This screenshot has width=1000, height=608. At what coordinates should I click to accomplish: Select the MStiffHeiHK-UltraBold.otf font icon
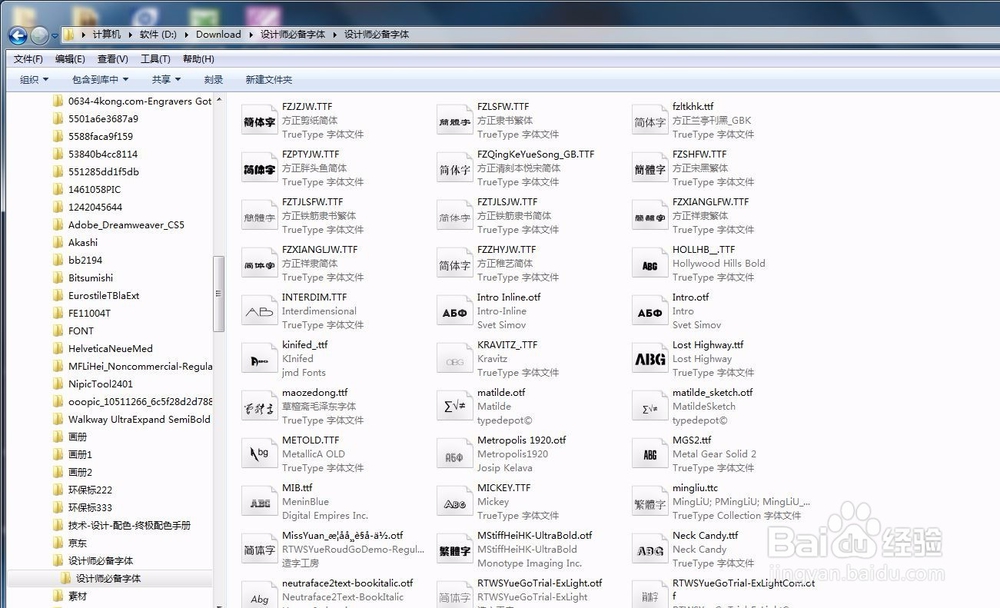[x=454, y=550]
